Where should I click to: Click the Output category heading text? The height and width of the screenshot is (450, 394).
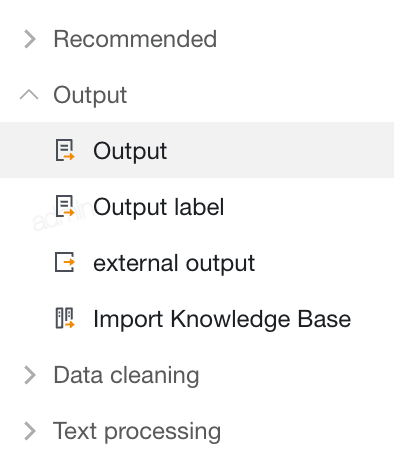[x=90, y=96]
